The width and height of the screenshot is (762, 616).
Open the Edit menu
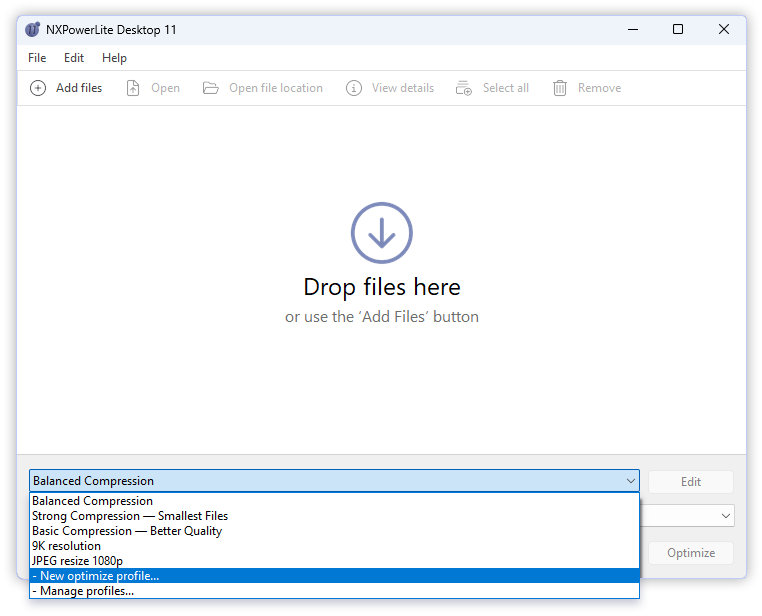[x=74, y=58]
